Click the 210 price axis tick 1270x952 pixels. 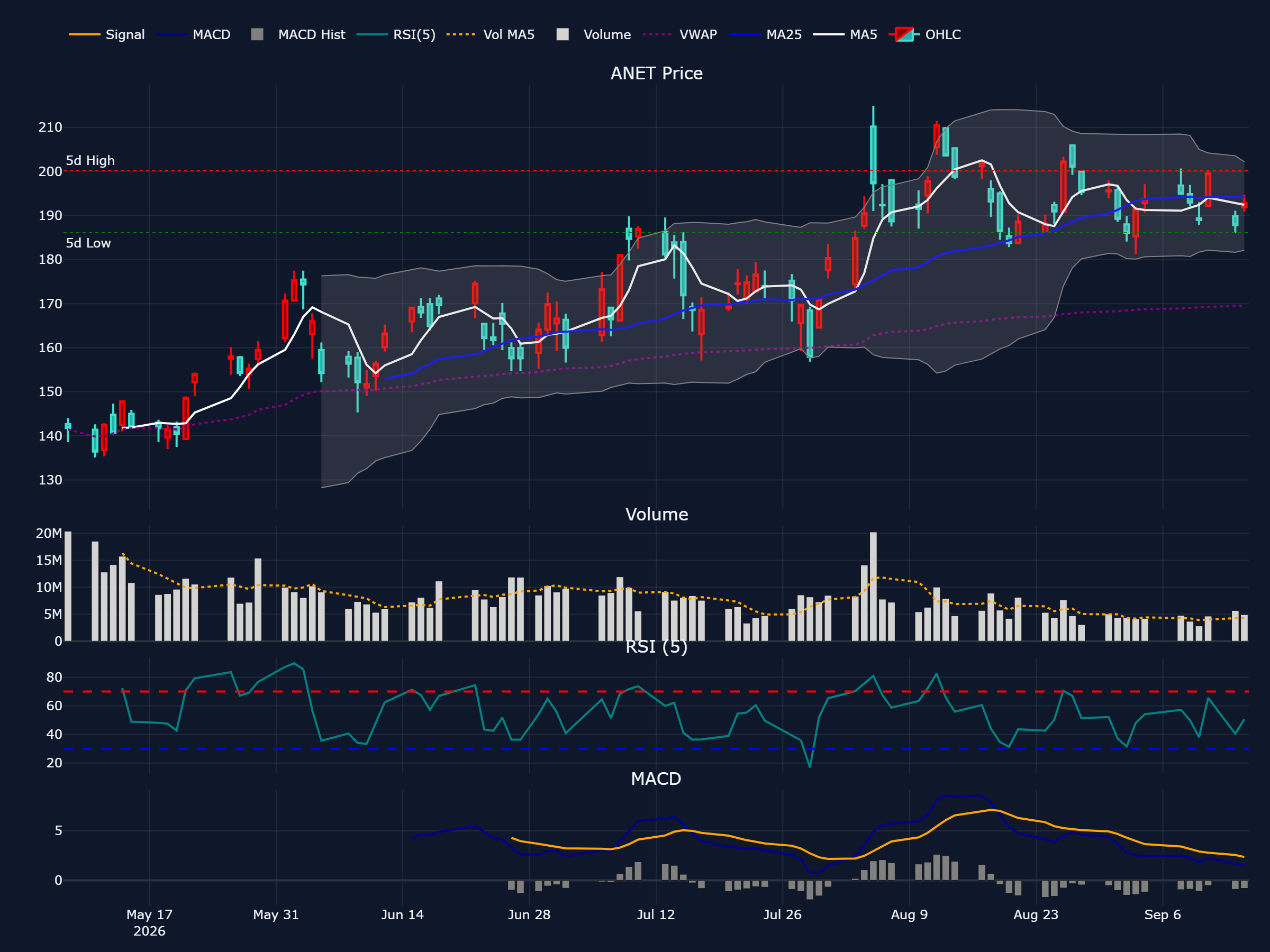50,127
